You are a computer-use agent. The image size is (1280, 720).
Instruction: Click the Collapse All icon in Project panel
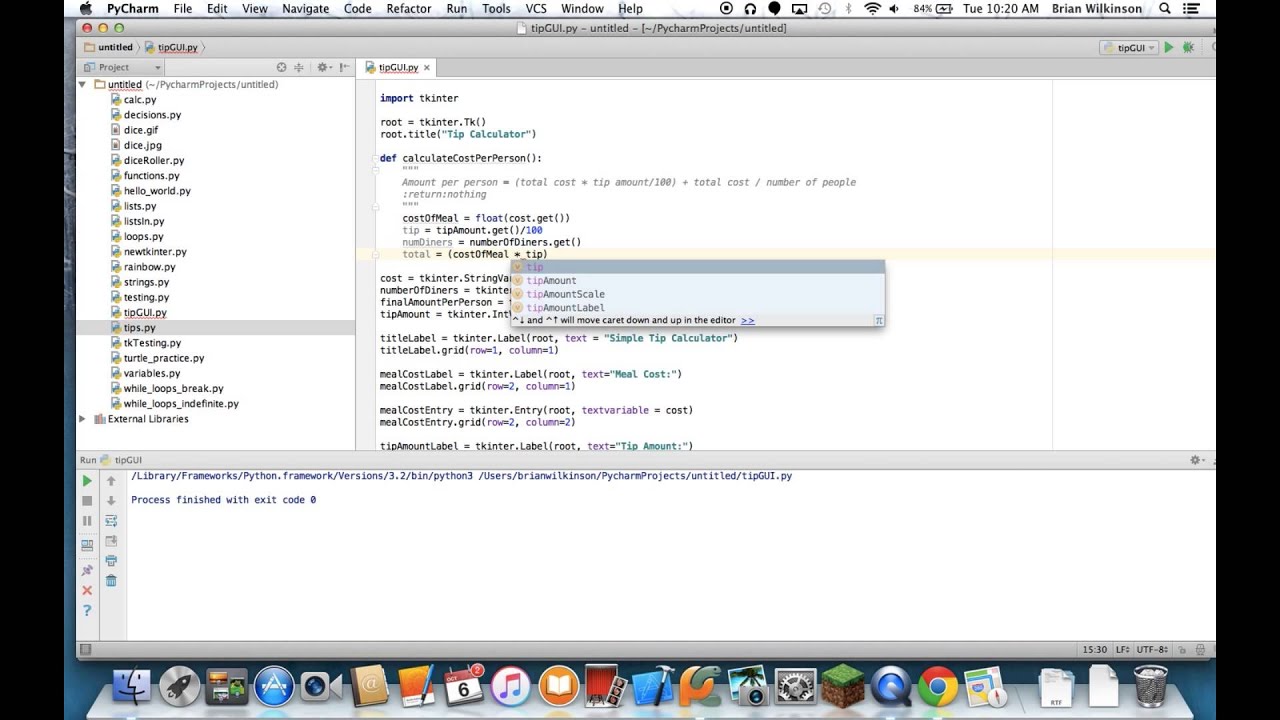[x=299, y=67]
